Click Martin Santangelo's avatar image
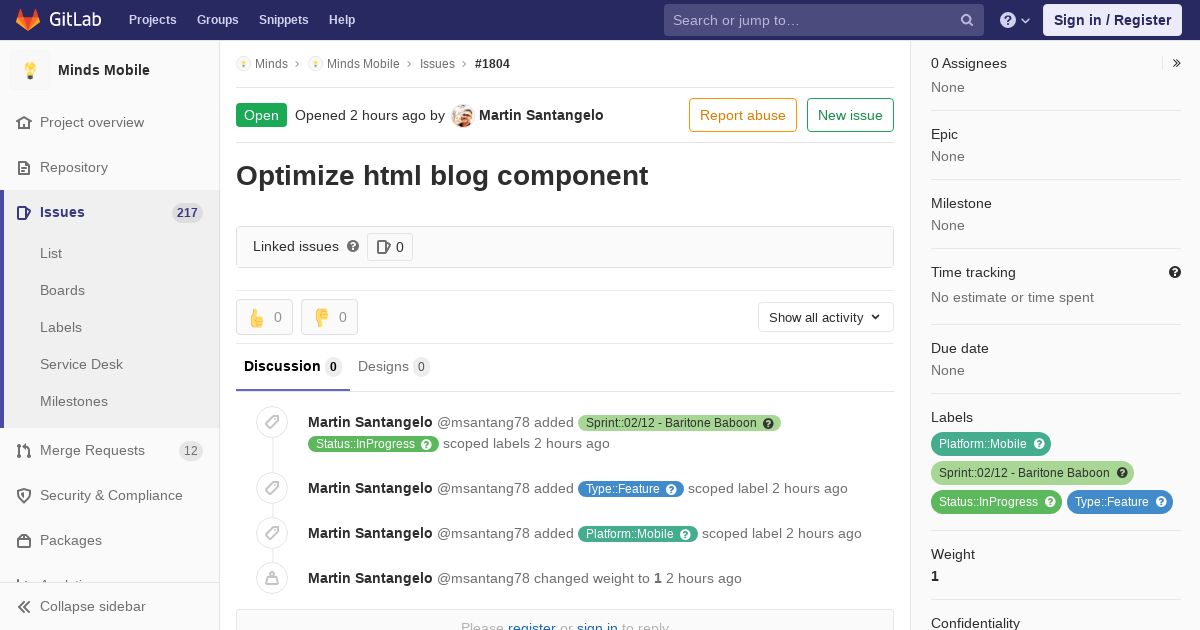 (462, 115)
